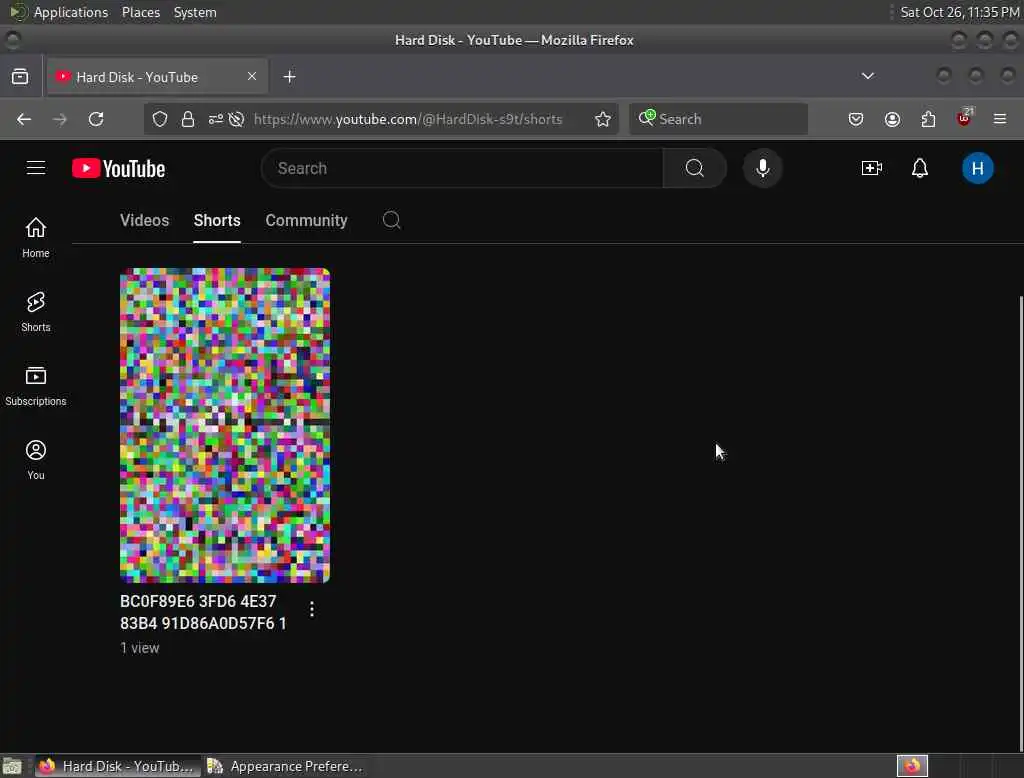Search within channel using magnifier icon
The image size is (1024, 778).
click(x=391, y=220)
